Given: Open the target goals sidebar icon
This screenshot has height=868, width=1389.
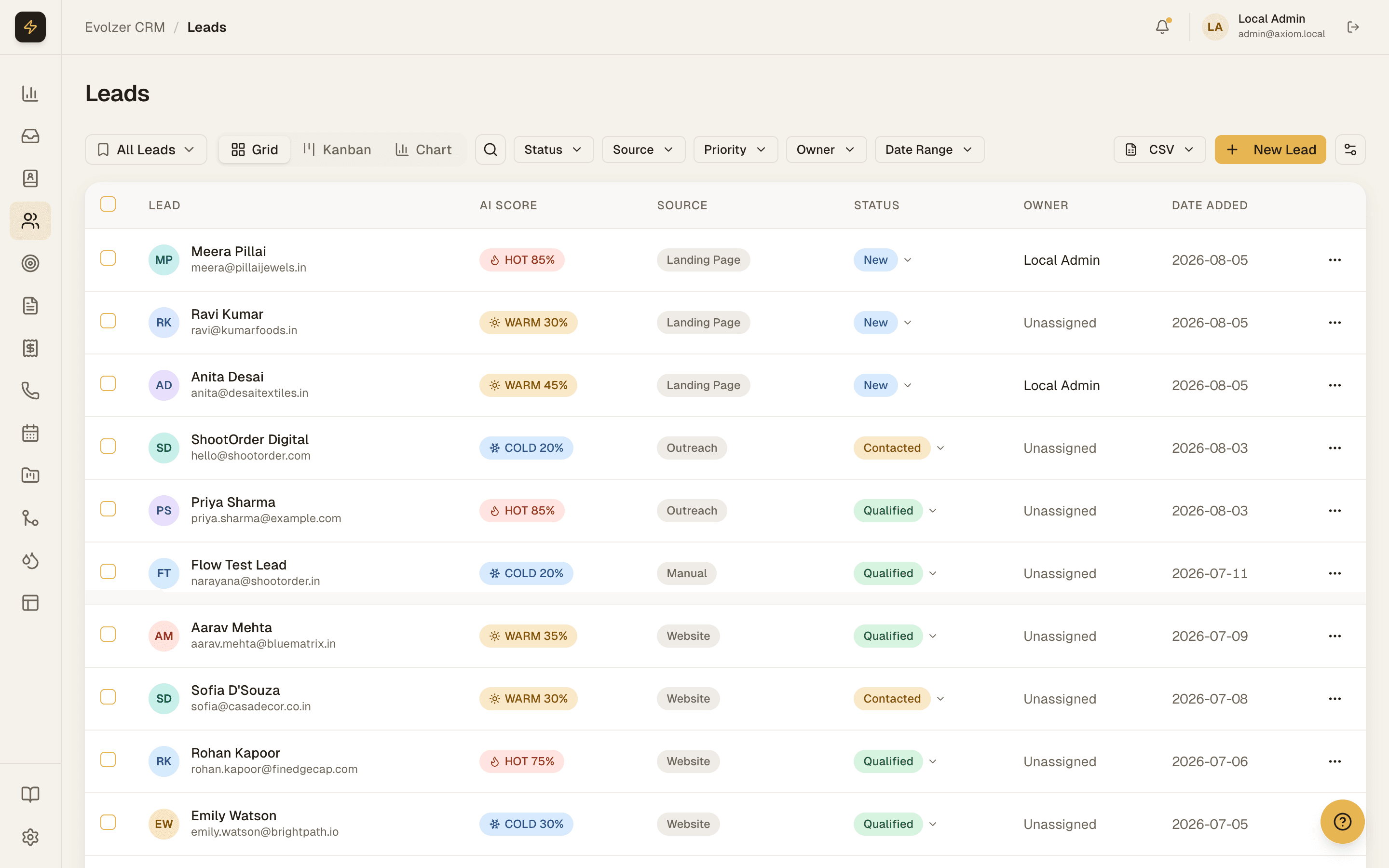Looking at the screenshot, I should [30, 263].
